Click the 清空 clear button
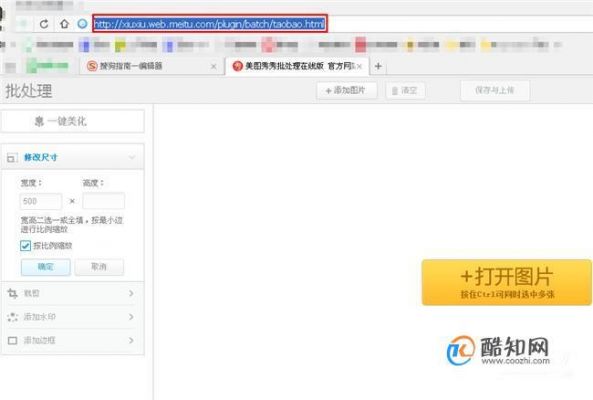Image resolution: width=593 pixels, height=400 pixels. click(x=405, y=91)
